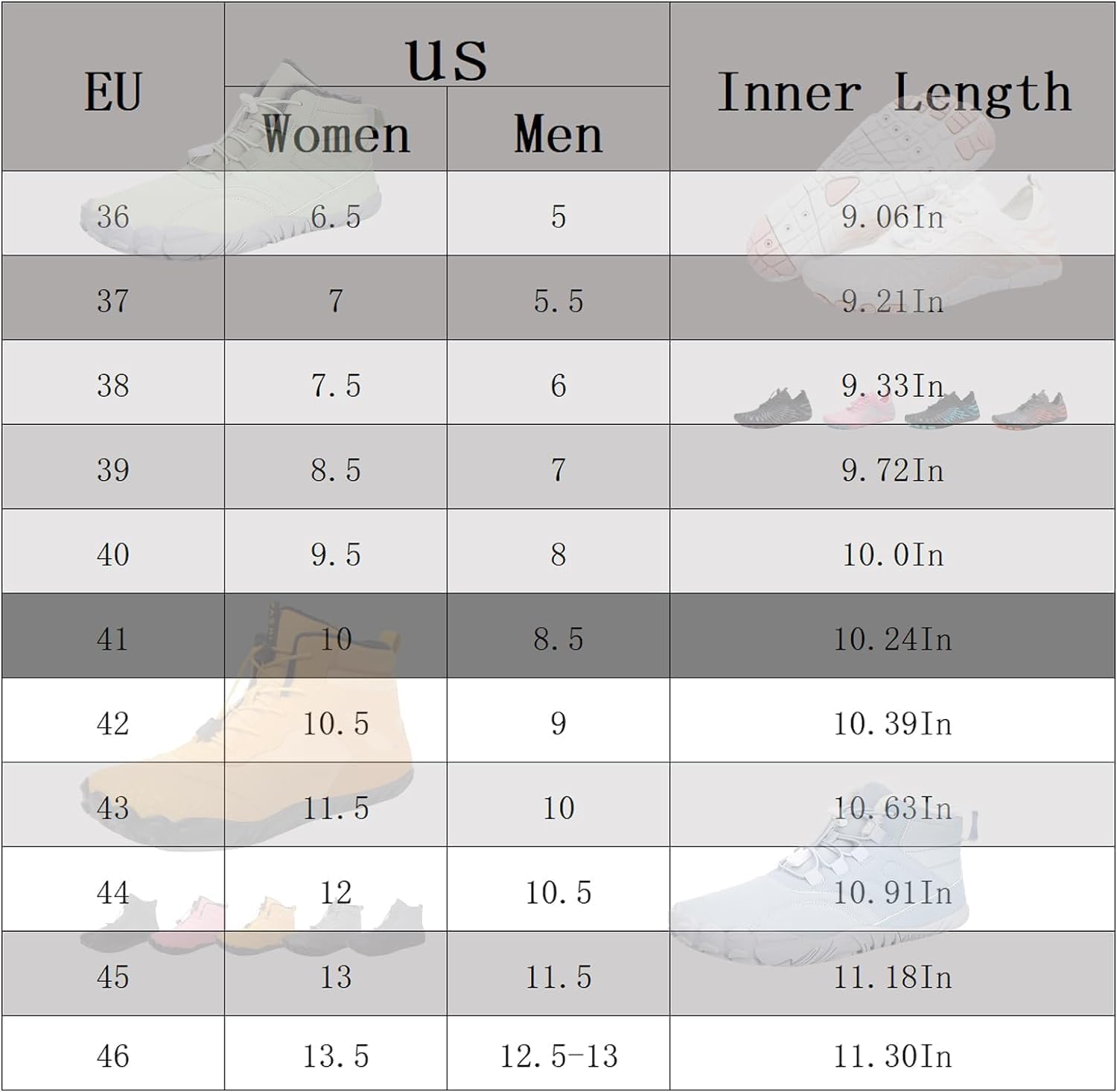Select the small black sneaker with blue sole
Image resolution: width=1117 pixels, height=1092 pixels.
pos(942,409)
